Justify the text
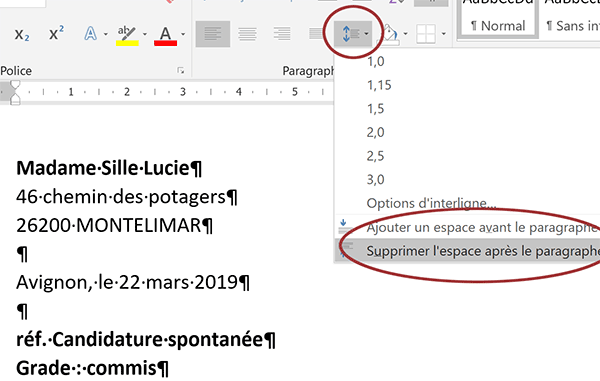Image resolution: width=600 pixels, height=381 pixels. tap(316, 34)
